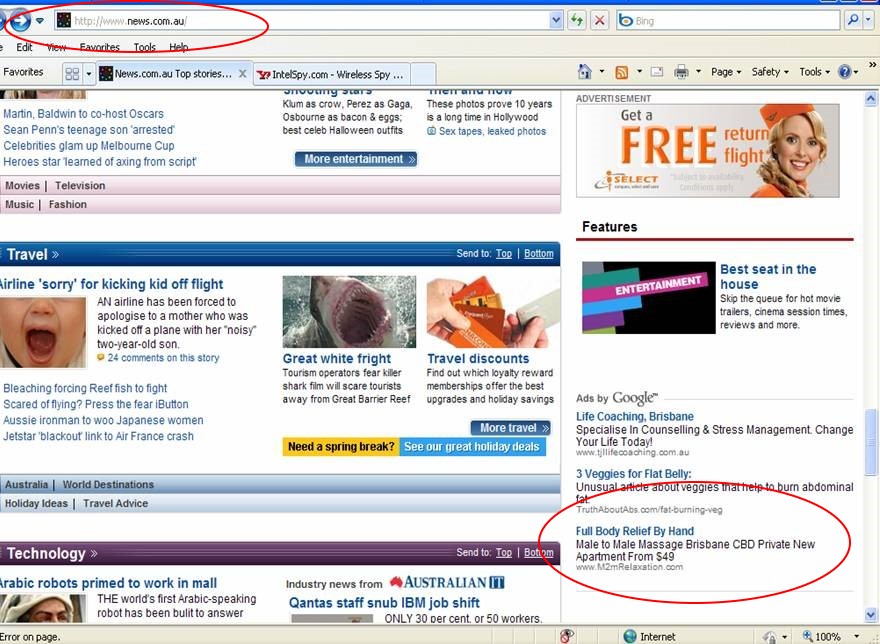Open the World Destinations link

(x=108, y=485)
